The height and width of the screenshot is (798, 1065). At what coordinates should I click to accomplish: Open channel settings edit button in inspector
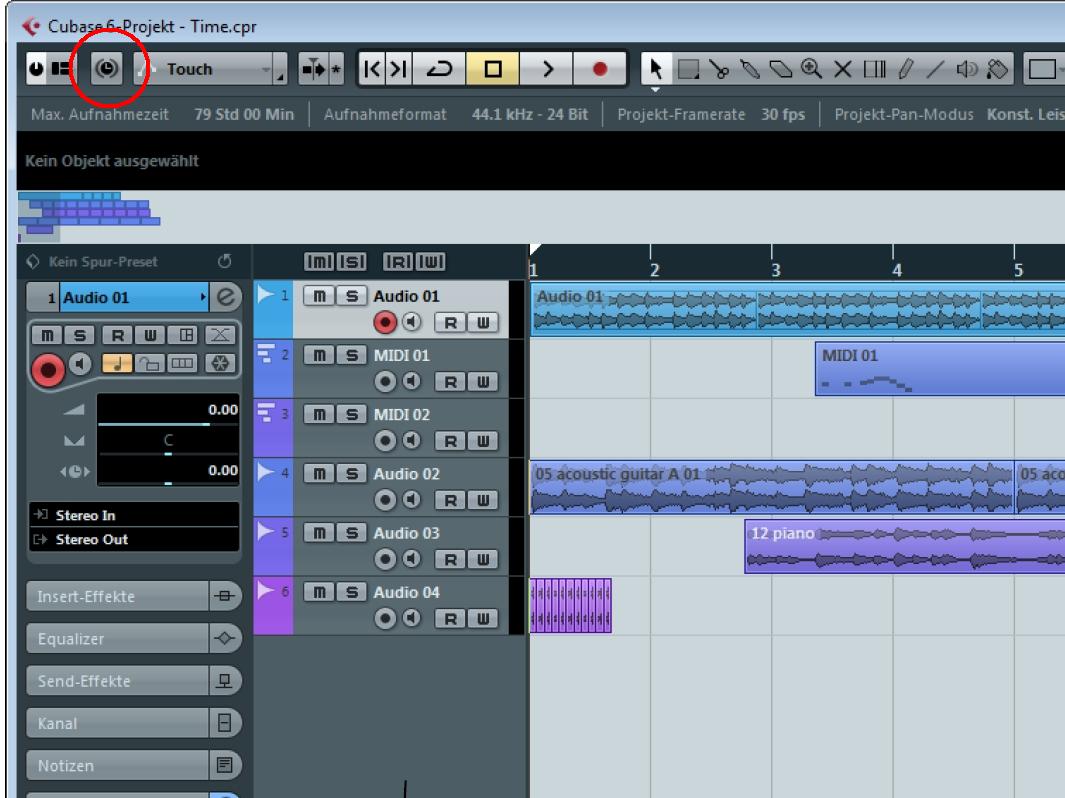pyautogui.click(x=225, y=297)
